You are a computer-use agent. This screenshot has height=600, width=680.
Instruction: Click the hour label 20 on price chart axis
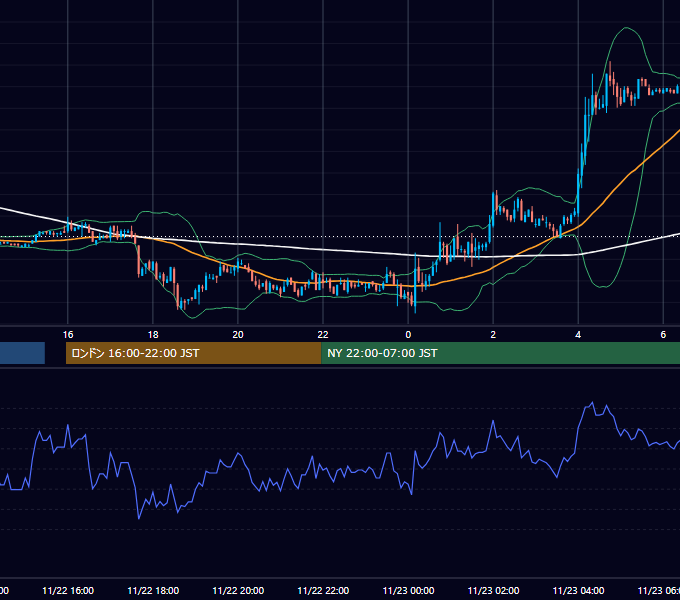[x=238, y=335]
